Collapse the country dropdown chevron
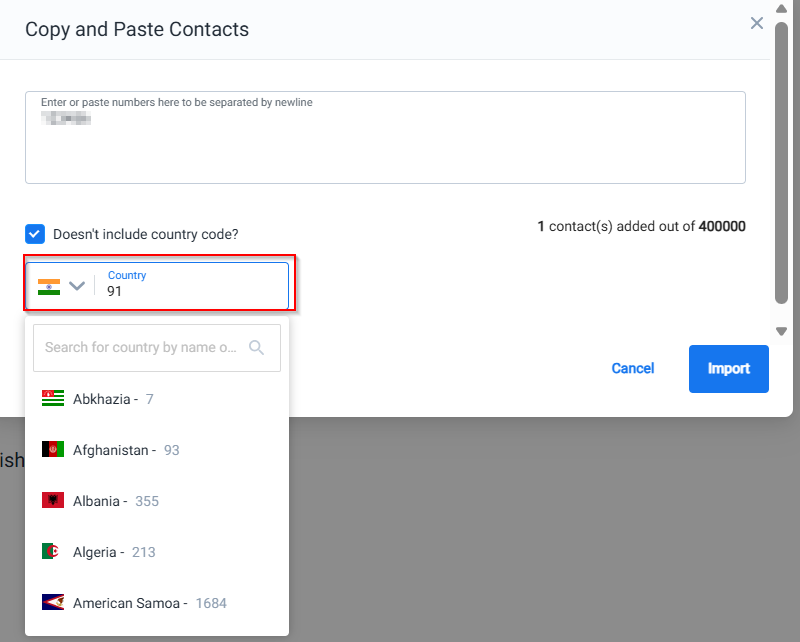This screenshot has height=642, width=800. [77, 286]
